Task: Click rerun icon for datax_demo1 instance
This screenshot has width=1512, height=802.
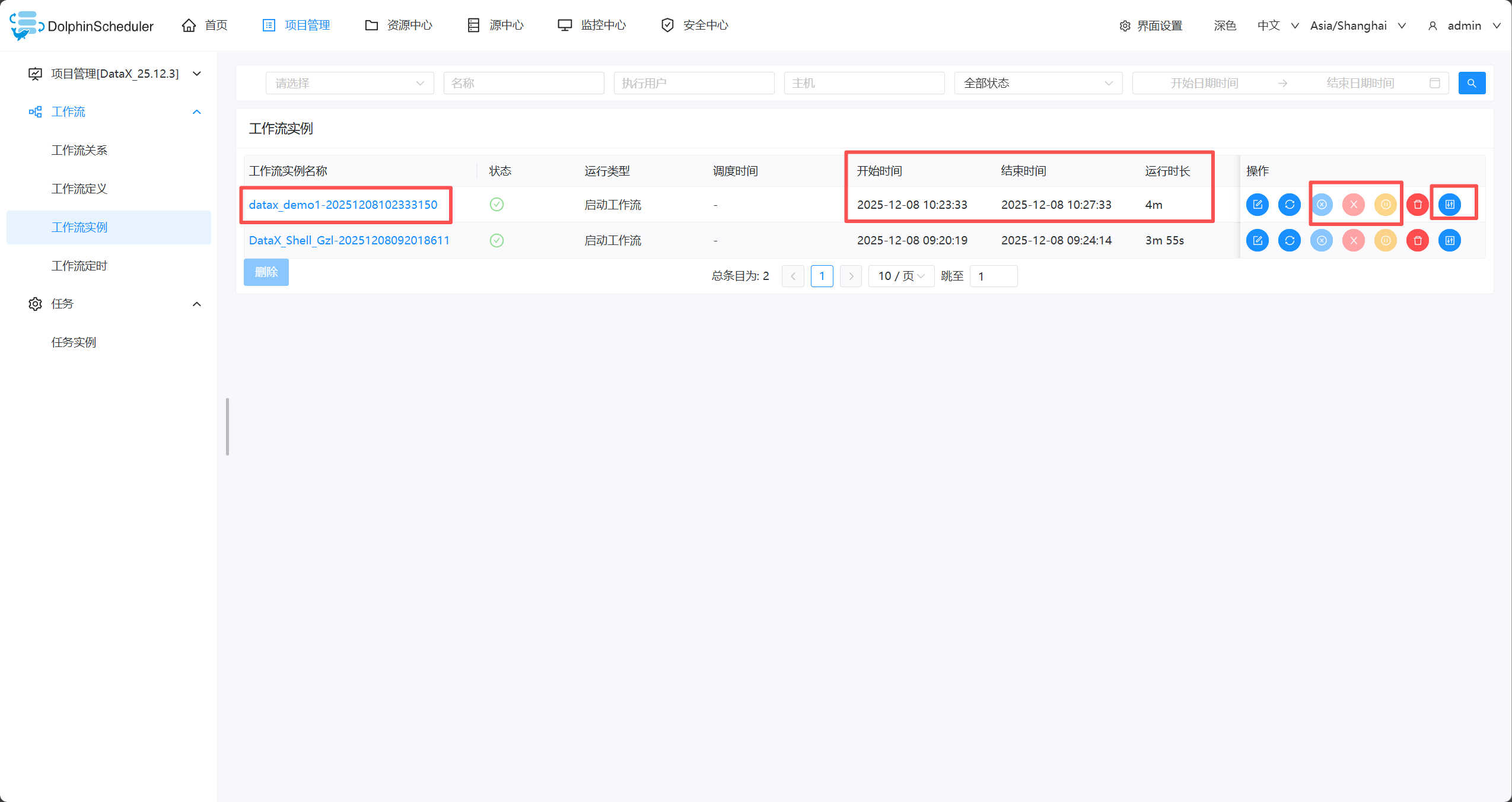Action: (1289, 205)
